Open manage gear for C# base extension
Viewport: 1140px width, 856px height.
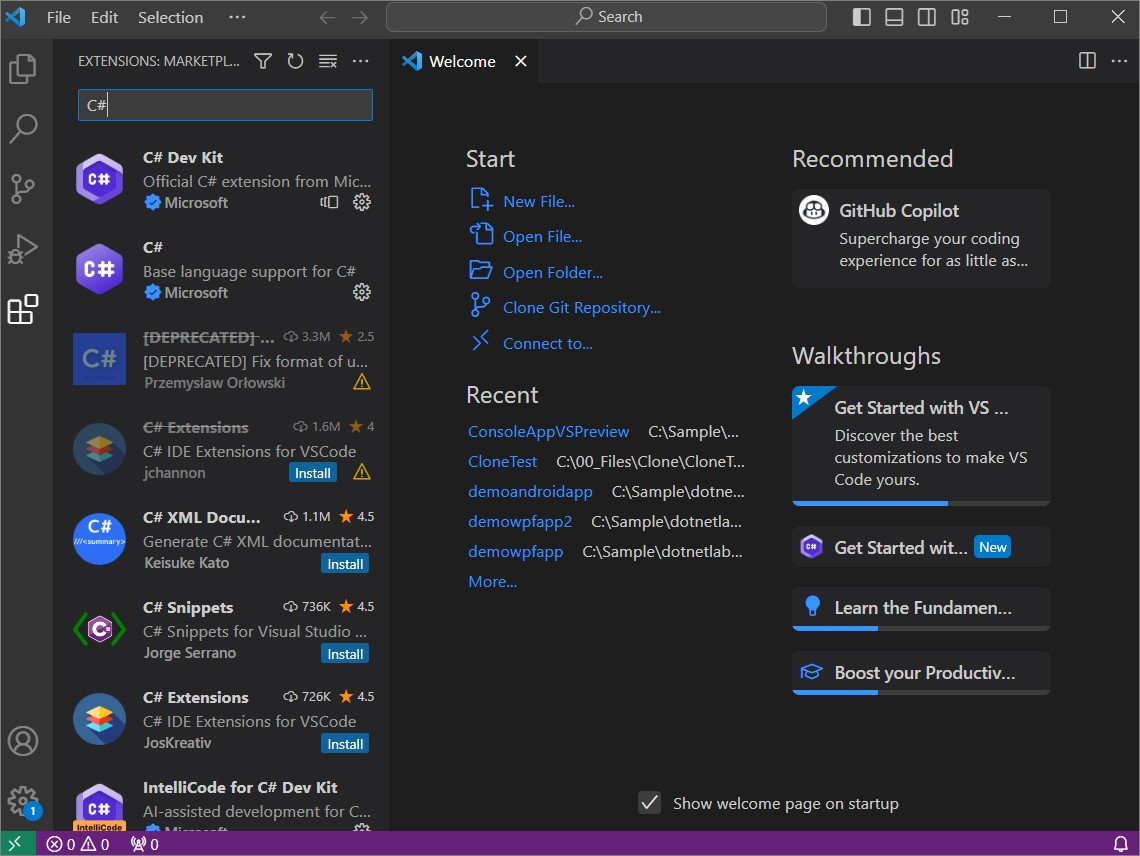(361, 292)
